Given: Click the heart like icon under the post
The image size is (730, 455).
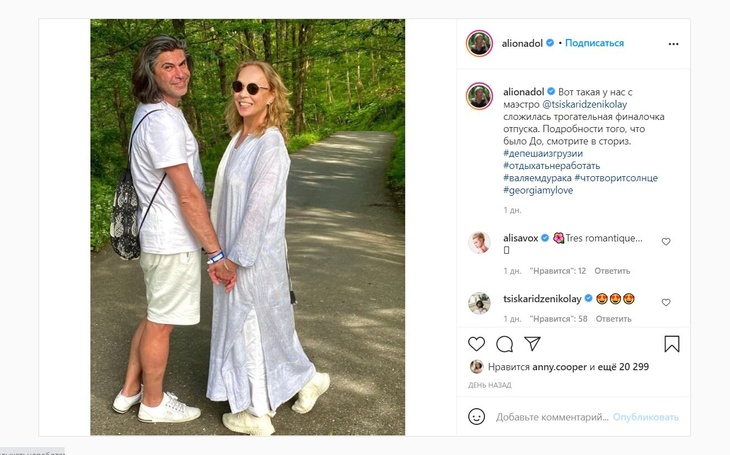Looking at the screenshot, I should 476,344.
